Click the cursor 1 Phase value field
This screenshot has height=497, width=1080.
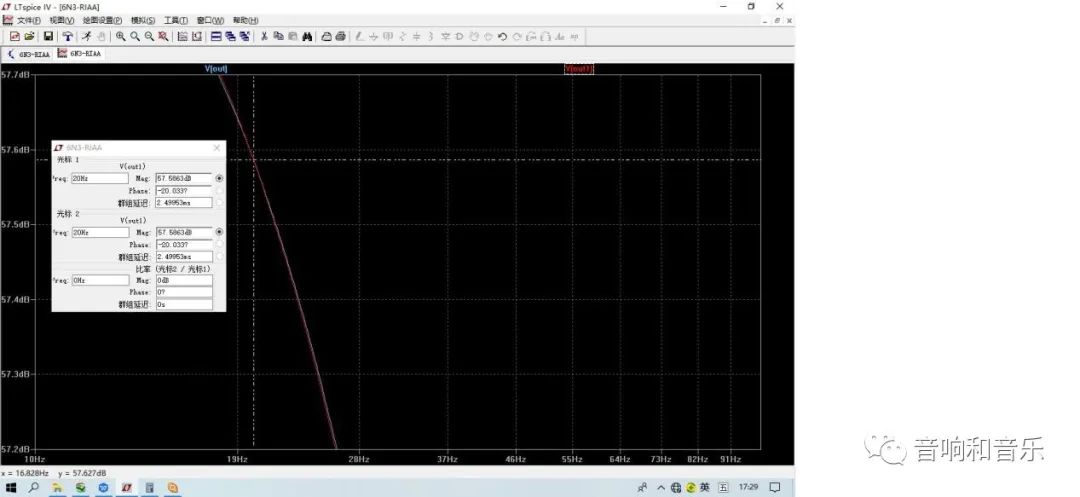pos(184,191)
